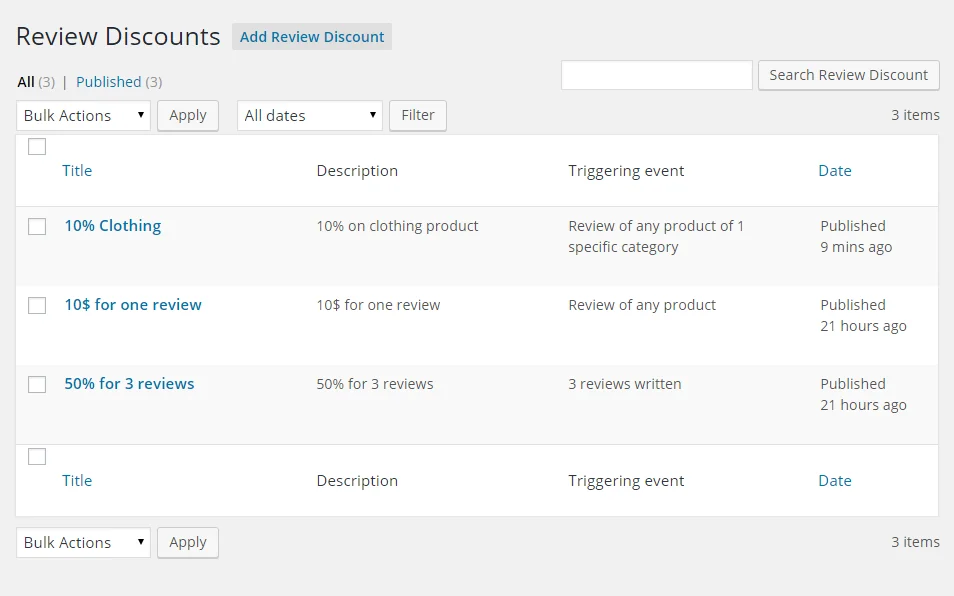Viewport: 954px width, 596px height.
Task: Click the bottom Apply button
Action: [188, 542]
